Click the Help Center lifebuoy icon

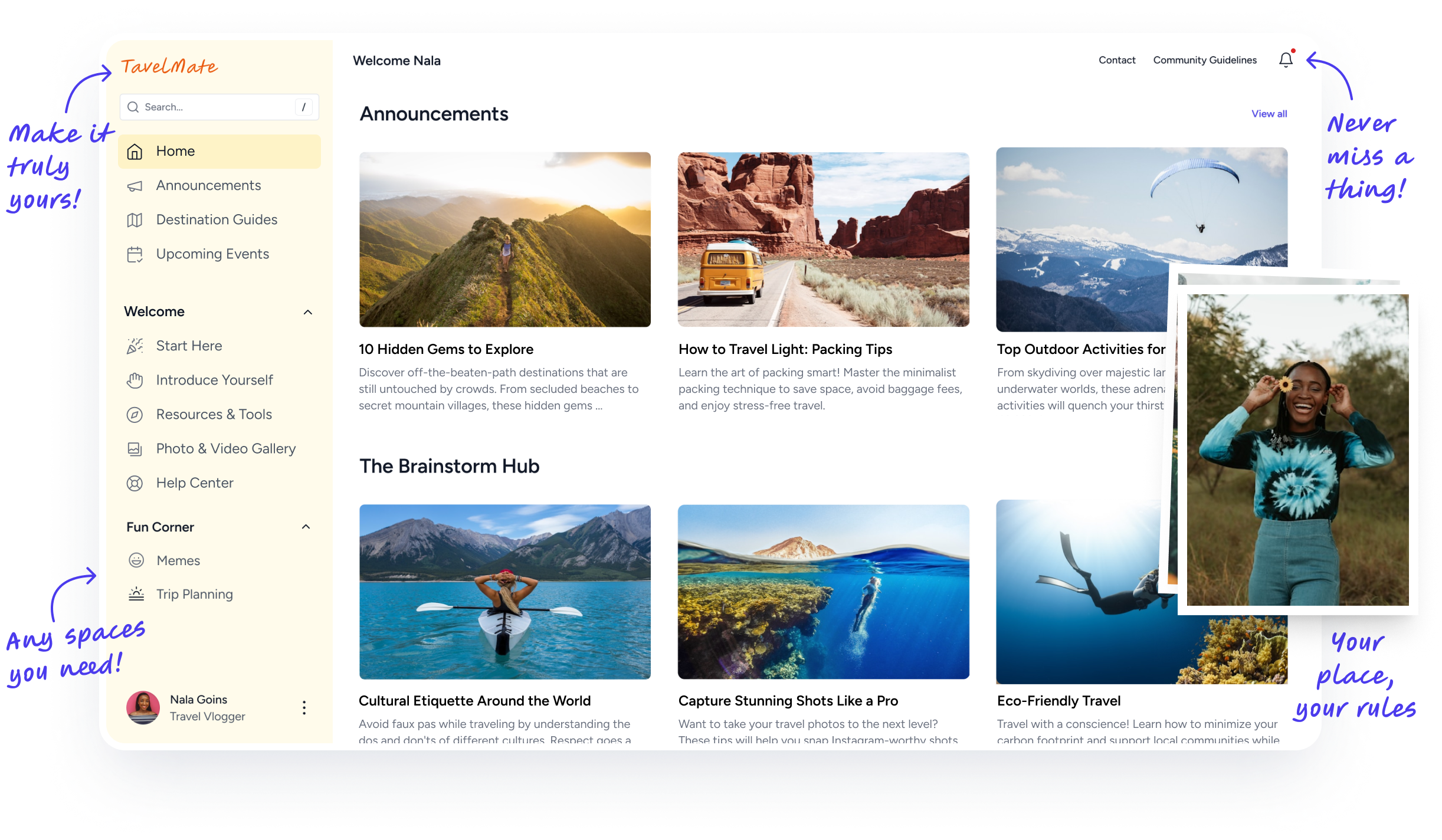coord(135,483)
